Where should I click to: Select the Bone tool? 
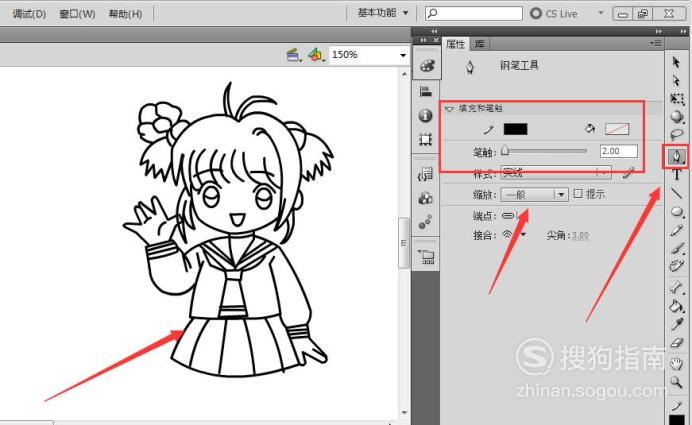(677, 288)
